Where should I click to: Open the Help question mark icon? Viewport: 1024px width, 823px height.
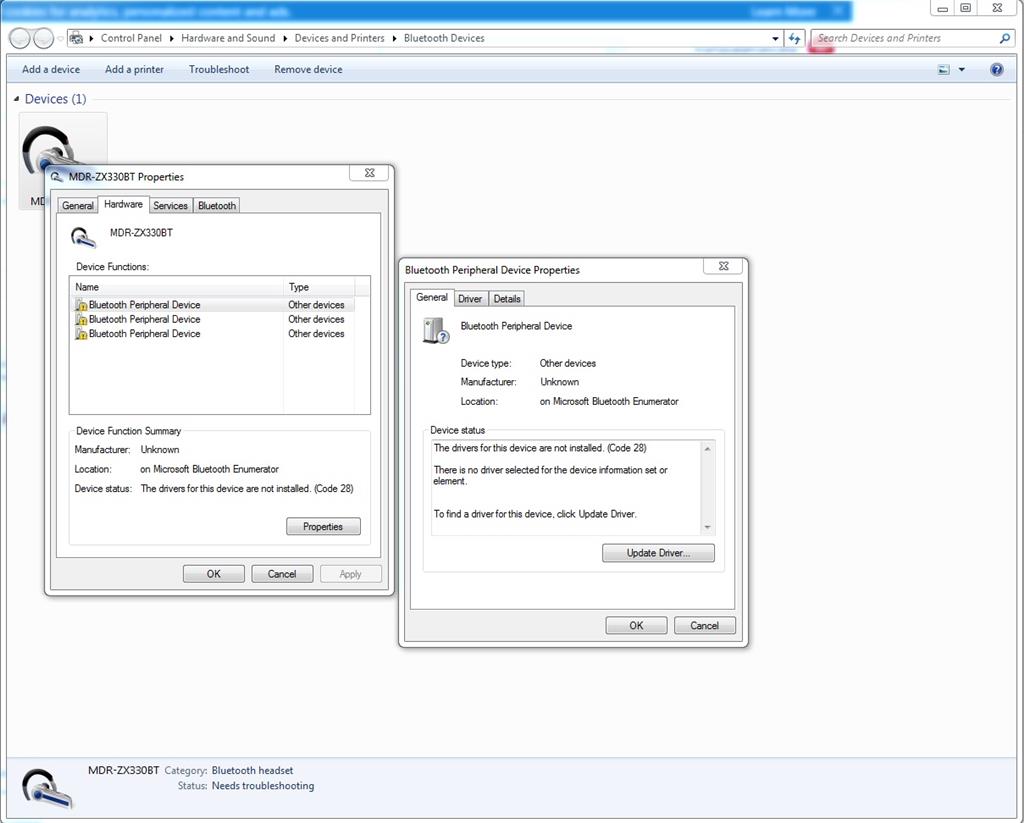click(997, 69)
